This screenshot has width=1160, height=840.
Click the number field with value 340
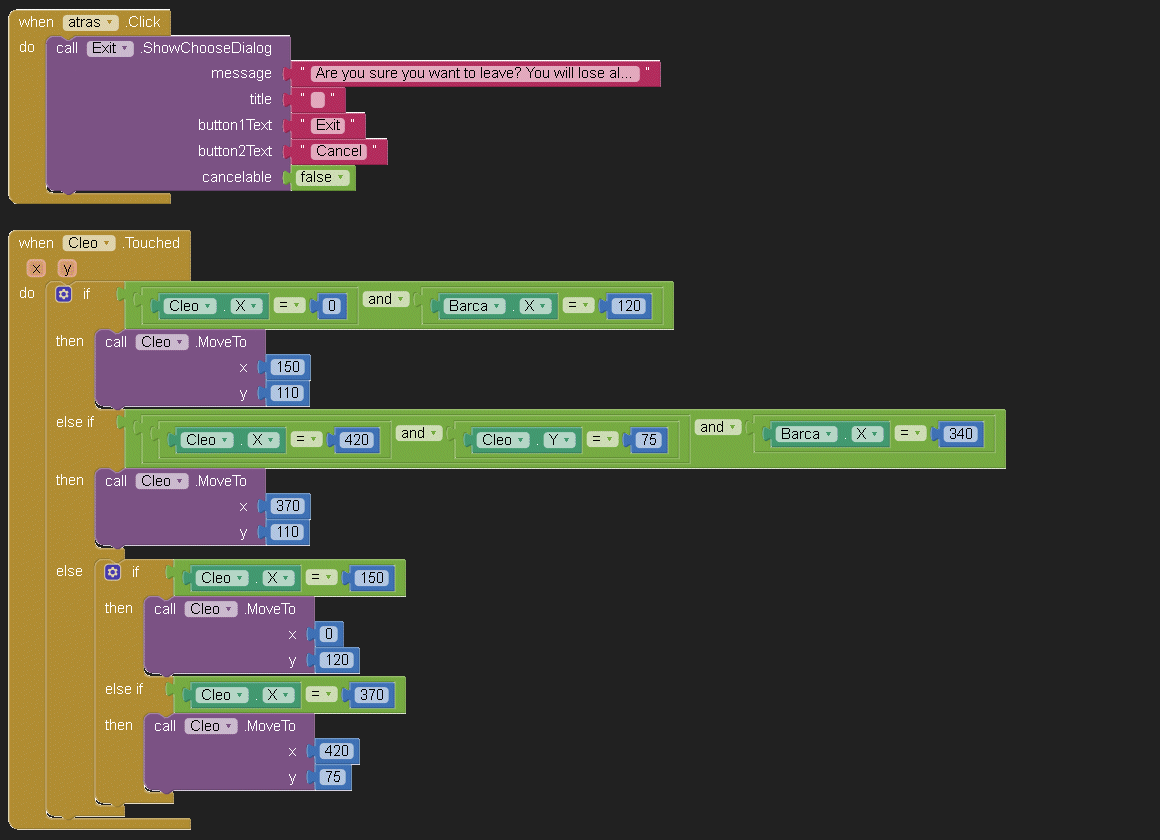pyautogui.click(x=962, y=434)
